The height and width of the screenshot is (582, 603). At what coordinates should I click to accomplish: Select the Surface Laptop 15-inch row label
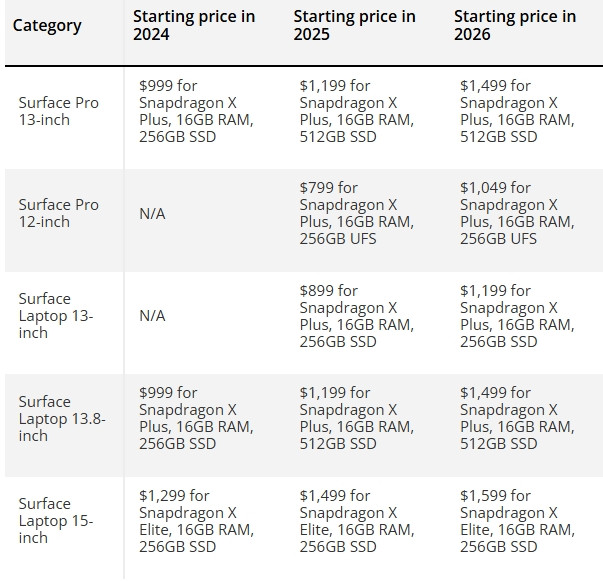56,520
